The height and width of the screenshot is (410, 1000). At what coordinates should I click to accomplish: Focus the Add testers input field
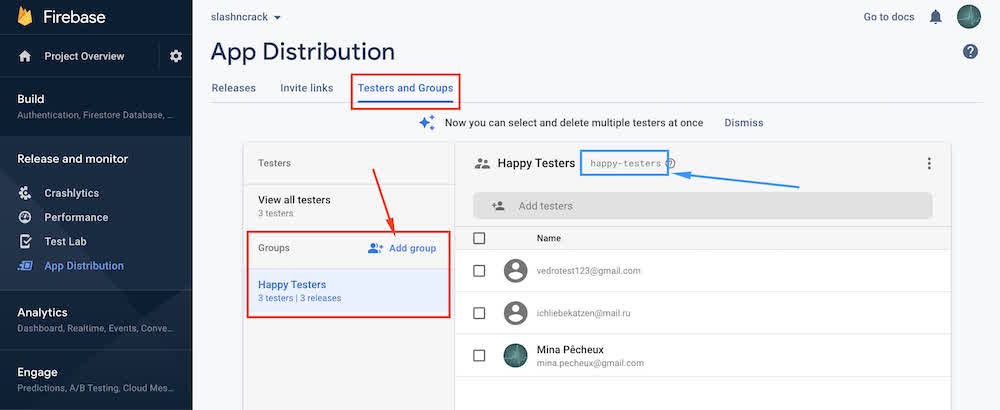[702, 206]
